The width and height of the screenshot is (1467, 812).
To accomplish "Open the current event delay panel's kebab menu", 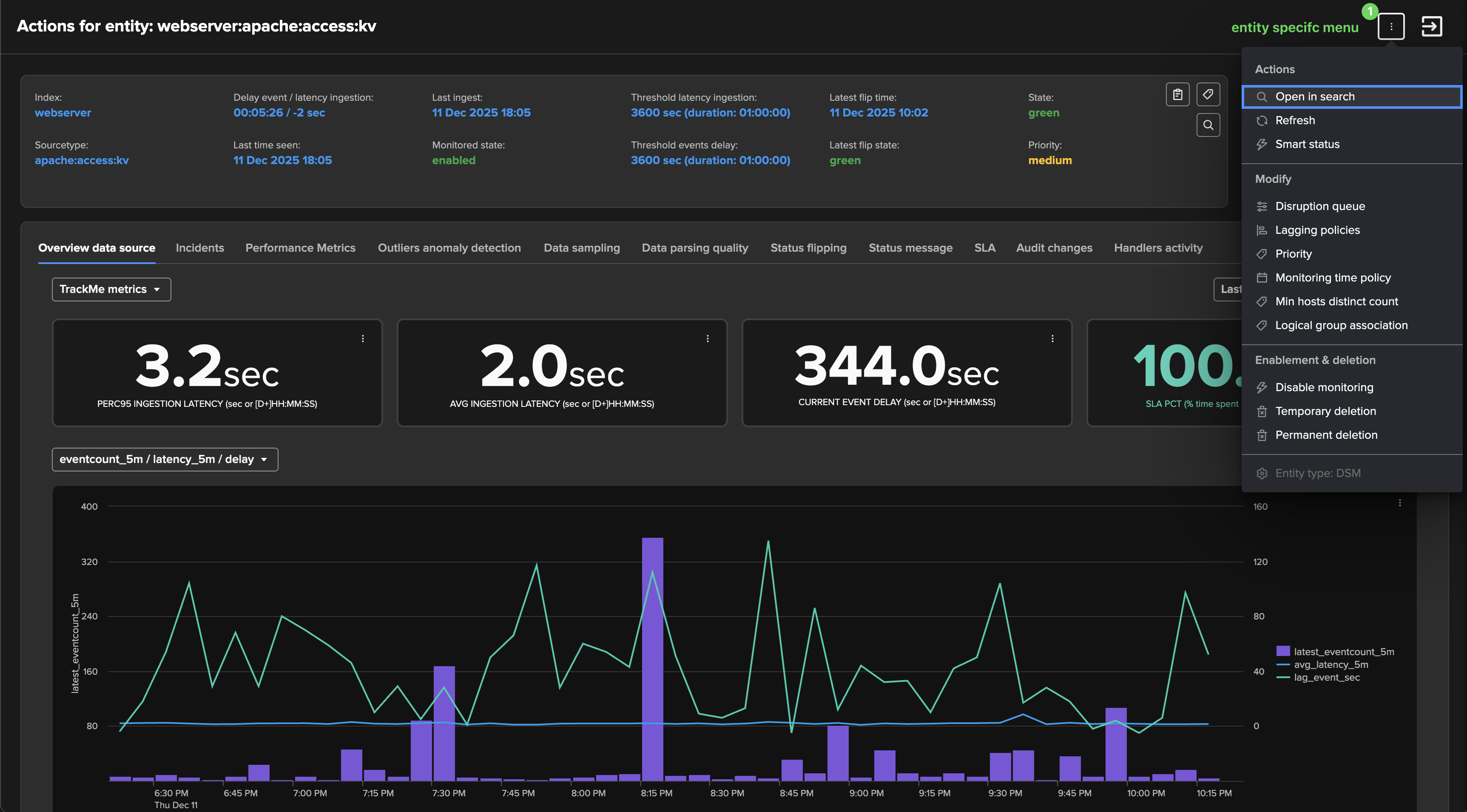I will tap(1052, 339).
